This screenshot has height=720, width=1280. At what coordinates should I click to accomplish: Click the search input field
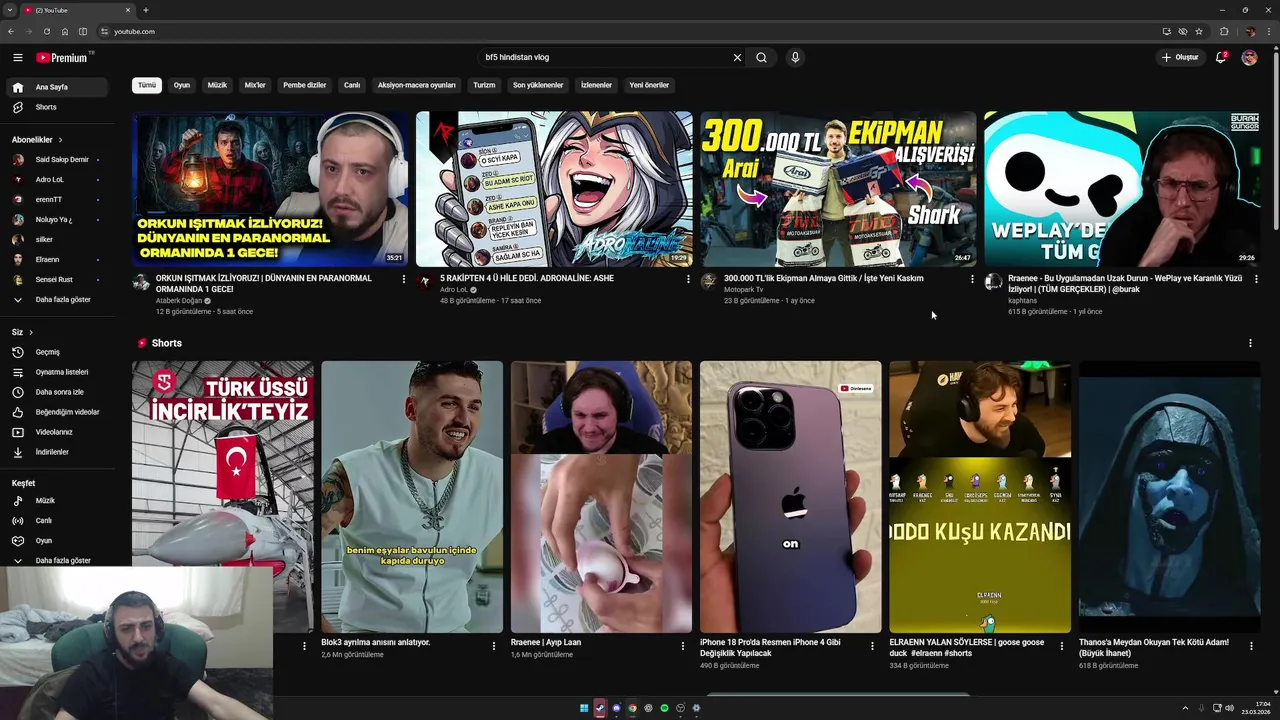click(605, 57)
